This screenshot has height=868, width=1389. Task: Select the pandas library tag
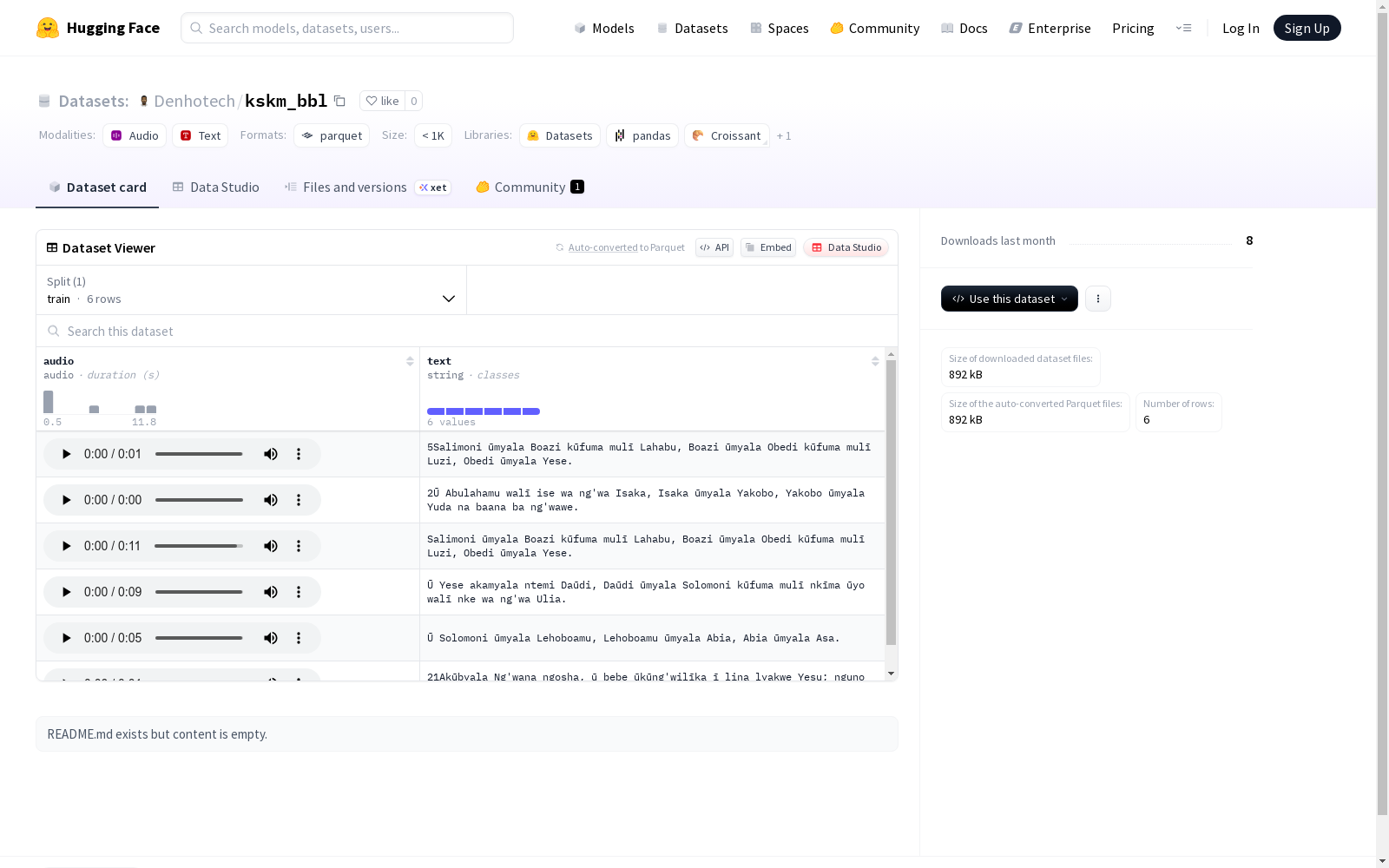coord(642,135)
